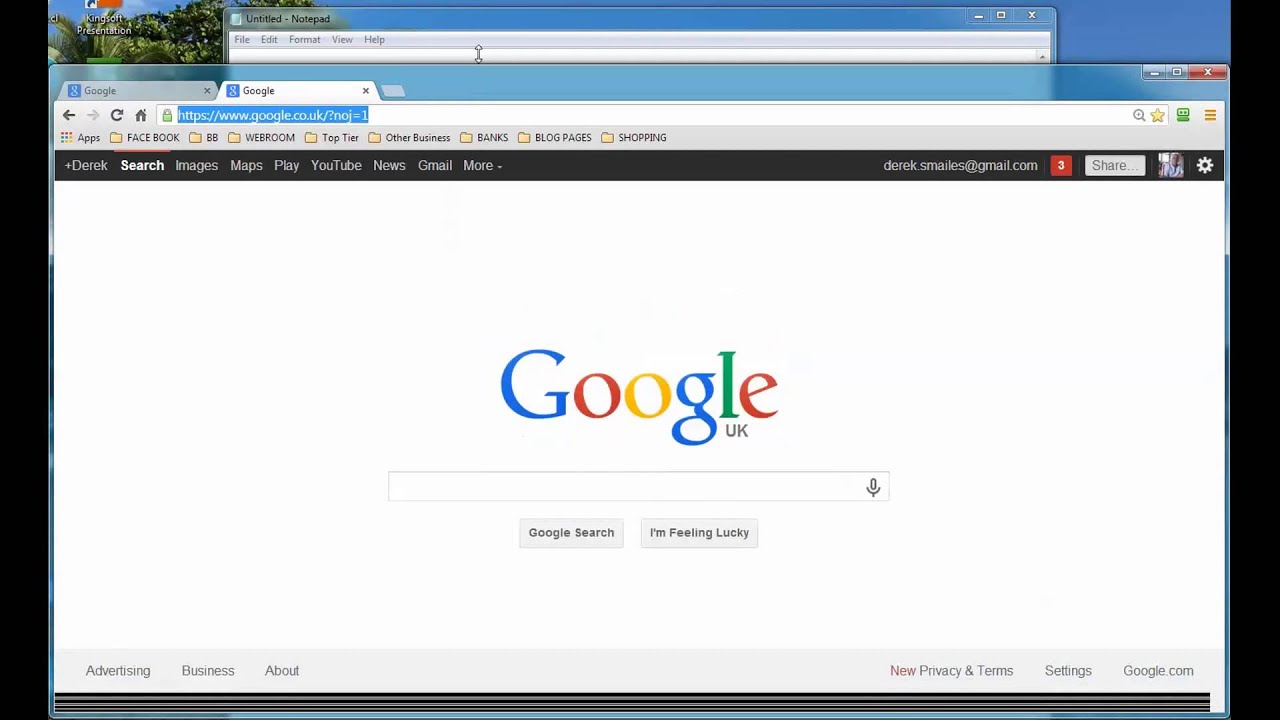Click the green padlock security icon

(167, 115)
